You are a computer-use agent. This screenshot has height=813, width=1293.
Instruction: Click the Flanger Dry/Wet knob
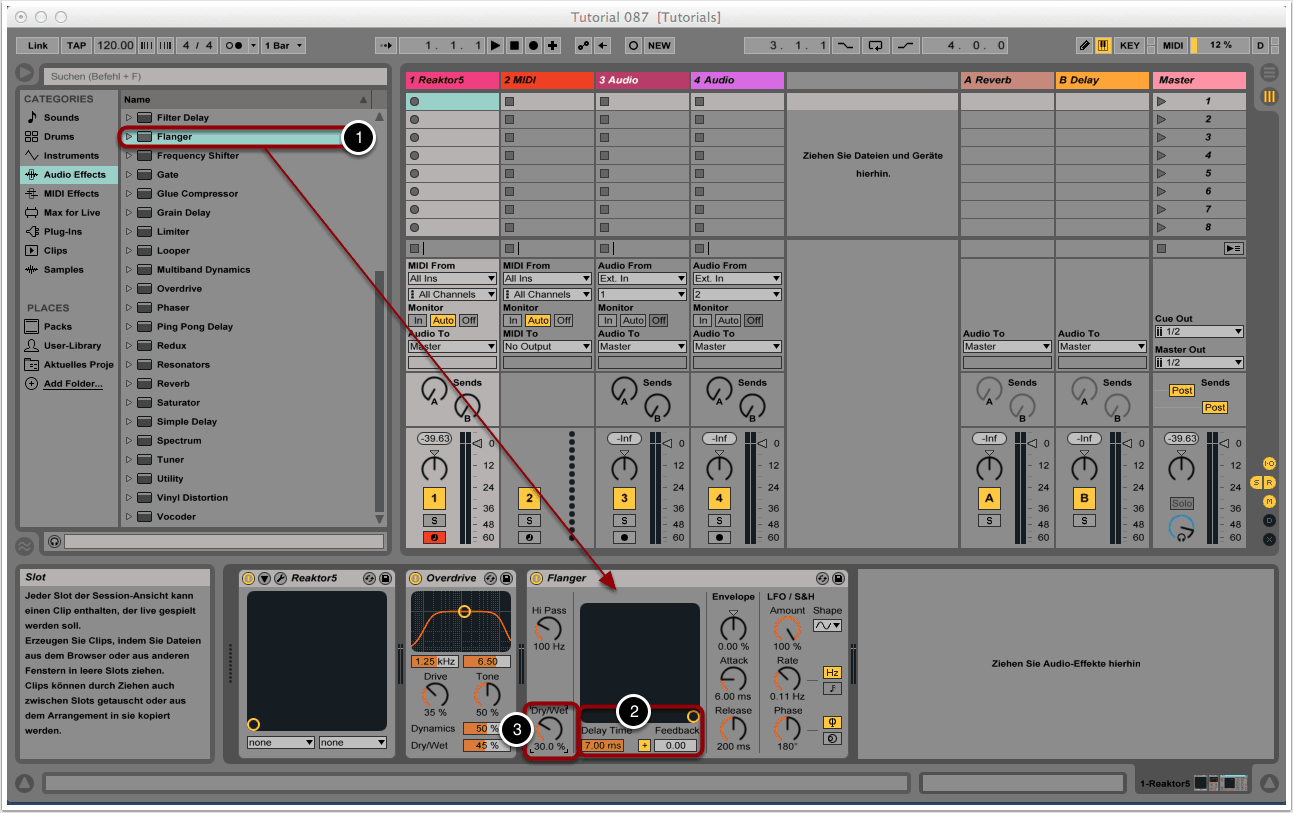point(549,729)
